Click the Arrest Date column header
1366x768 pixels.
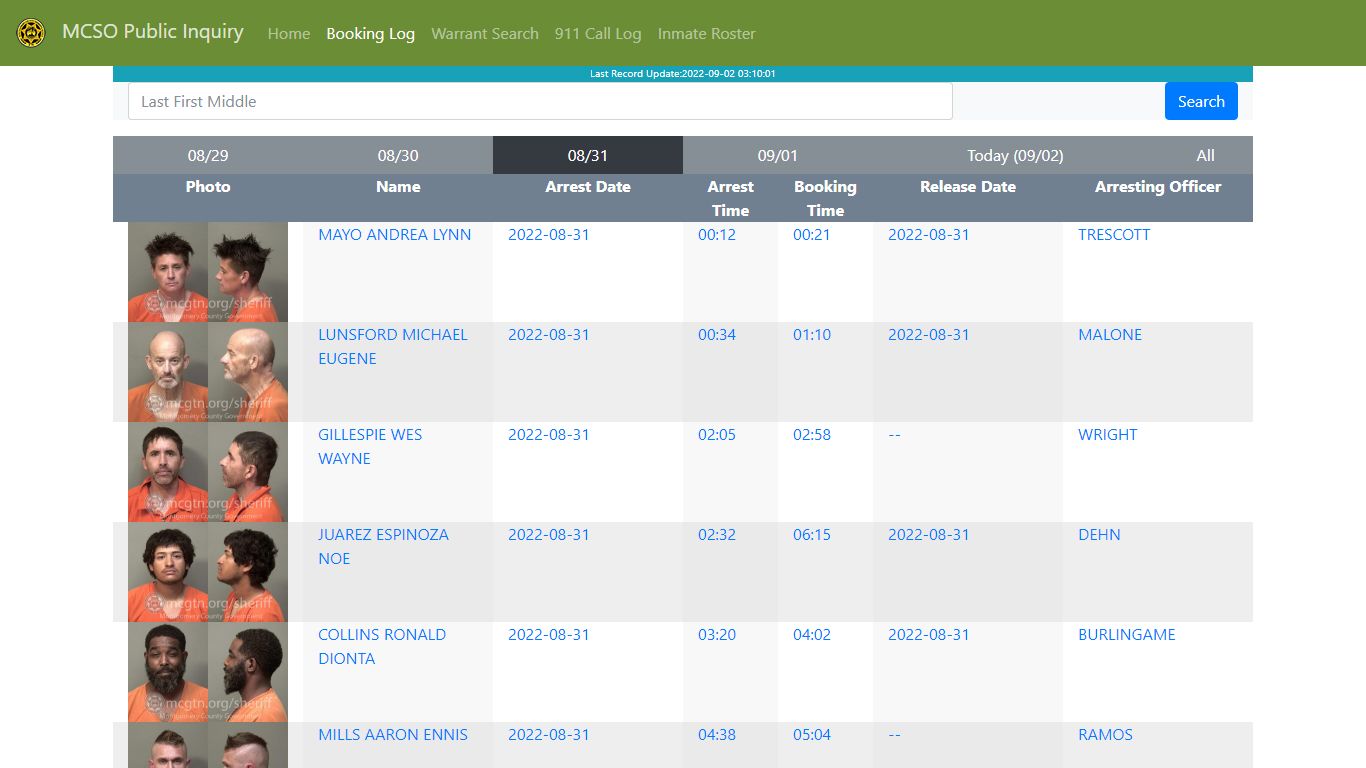[588, 186]
